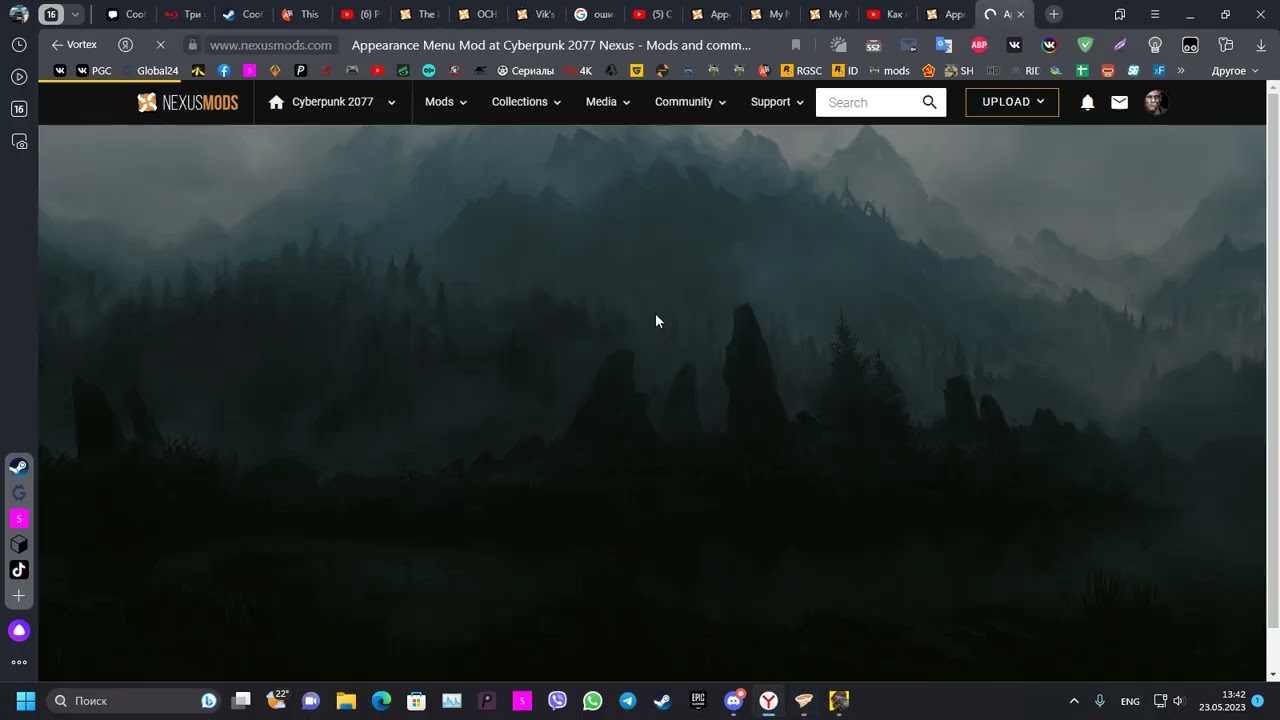
Task: Open the lightbulb extension icon
Action: [x=1155, y=45]
